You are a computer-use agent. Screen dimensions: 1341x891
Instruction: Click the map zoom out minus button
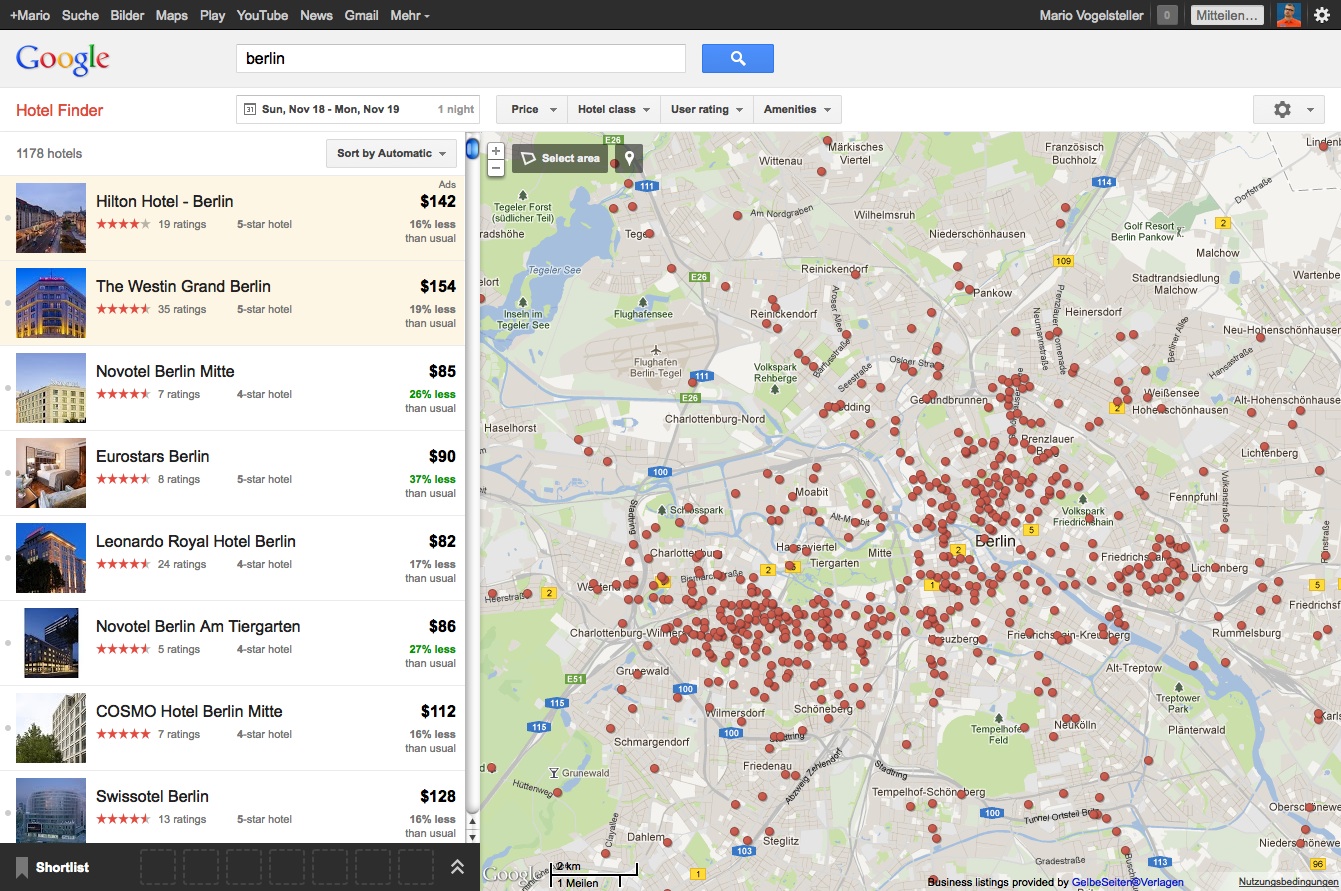(496, 168)
